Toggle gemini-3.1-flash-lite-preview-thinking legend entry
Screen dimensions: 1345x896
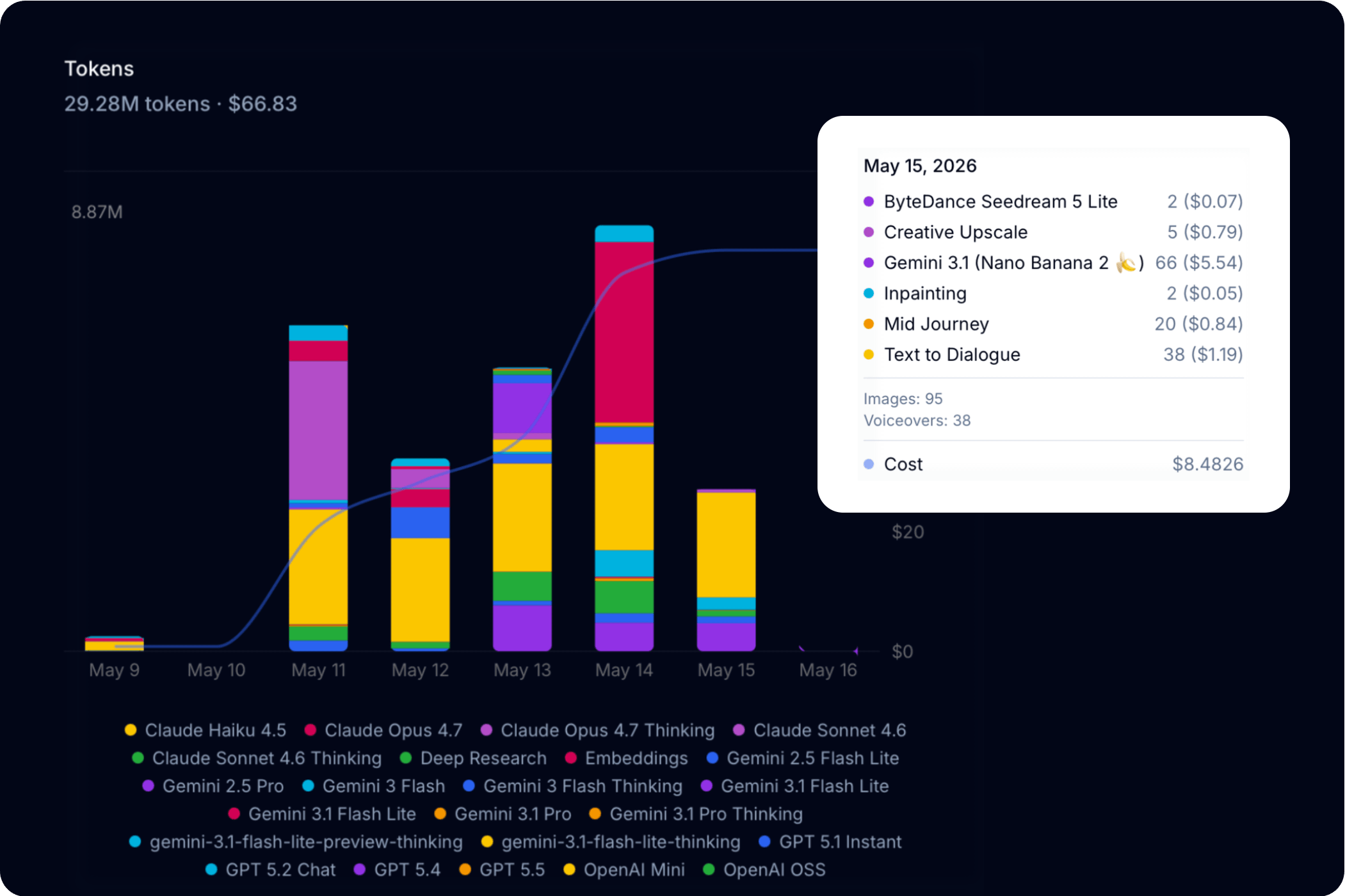coord(296,842)
